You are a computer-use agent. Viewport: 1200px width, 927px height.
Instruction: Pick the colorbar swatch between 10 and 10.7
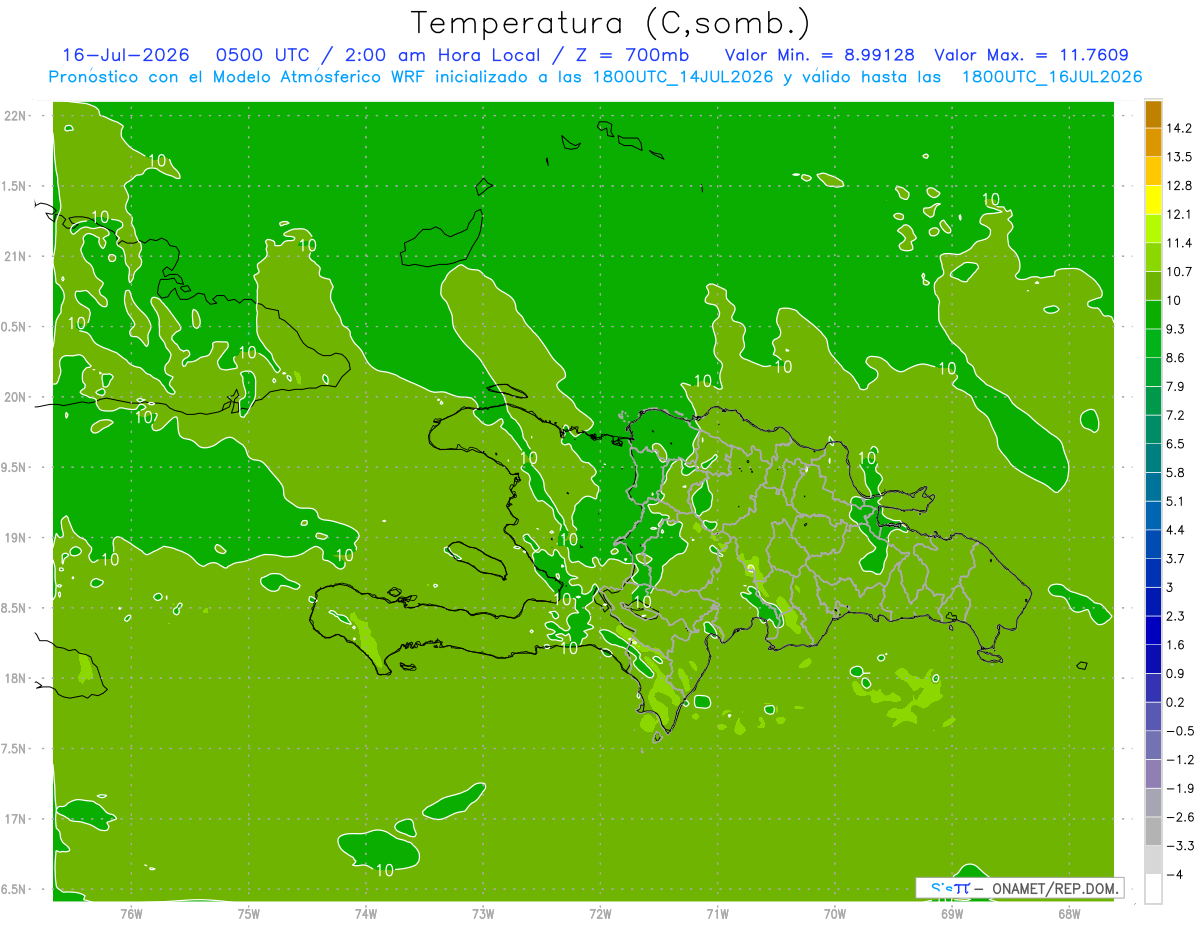(x=1153, y=286)
